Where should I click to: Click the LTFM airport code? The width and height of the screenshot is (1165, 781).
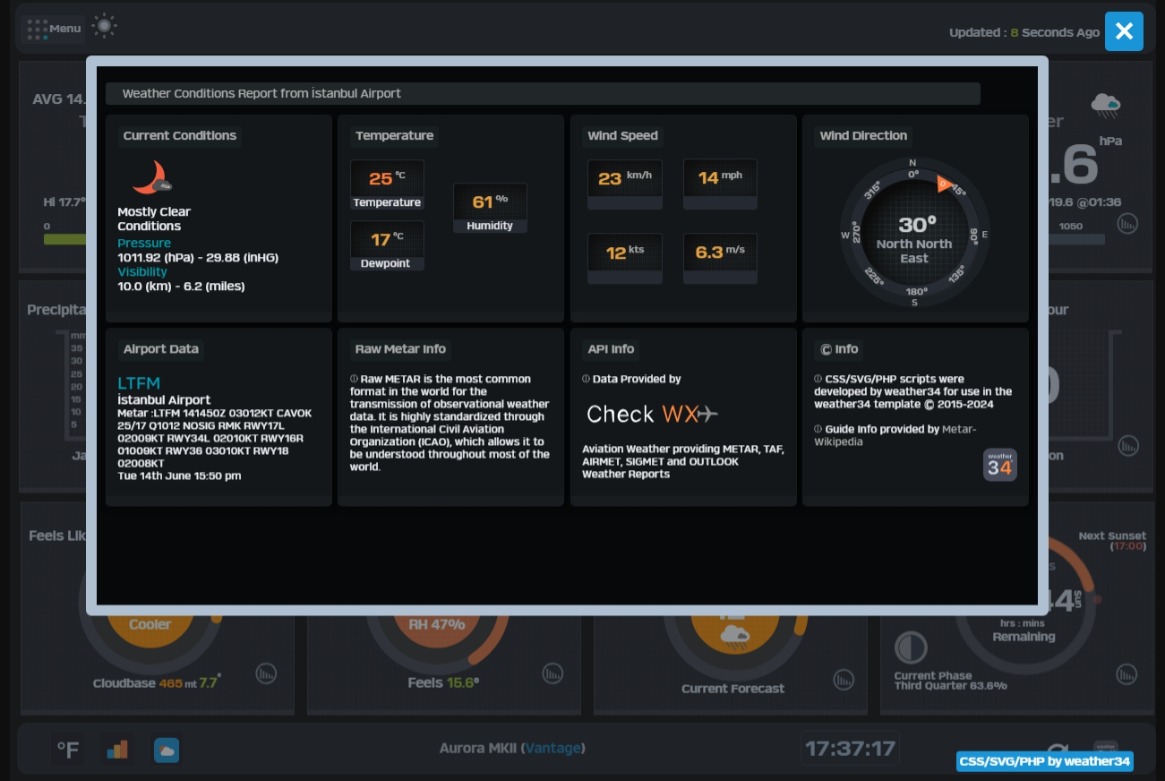click(139, 383)
